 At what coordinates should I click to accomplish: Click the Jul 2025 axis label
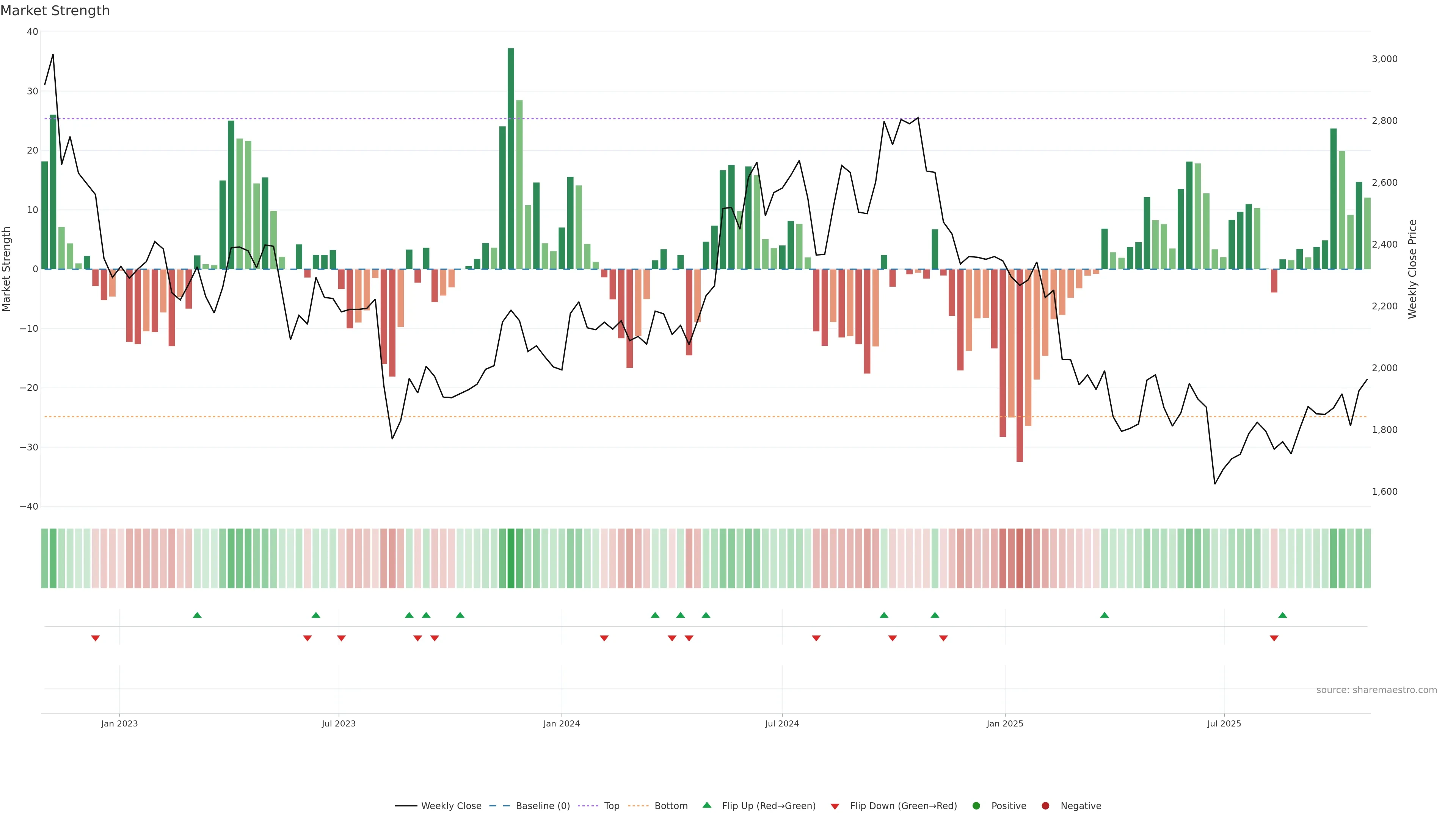coord(1224,723)
